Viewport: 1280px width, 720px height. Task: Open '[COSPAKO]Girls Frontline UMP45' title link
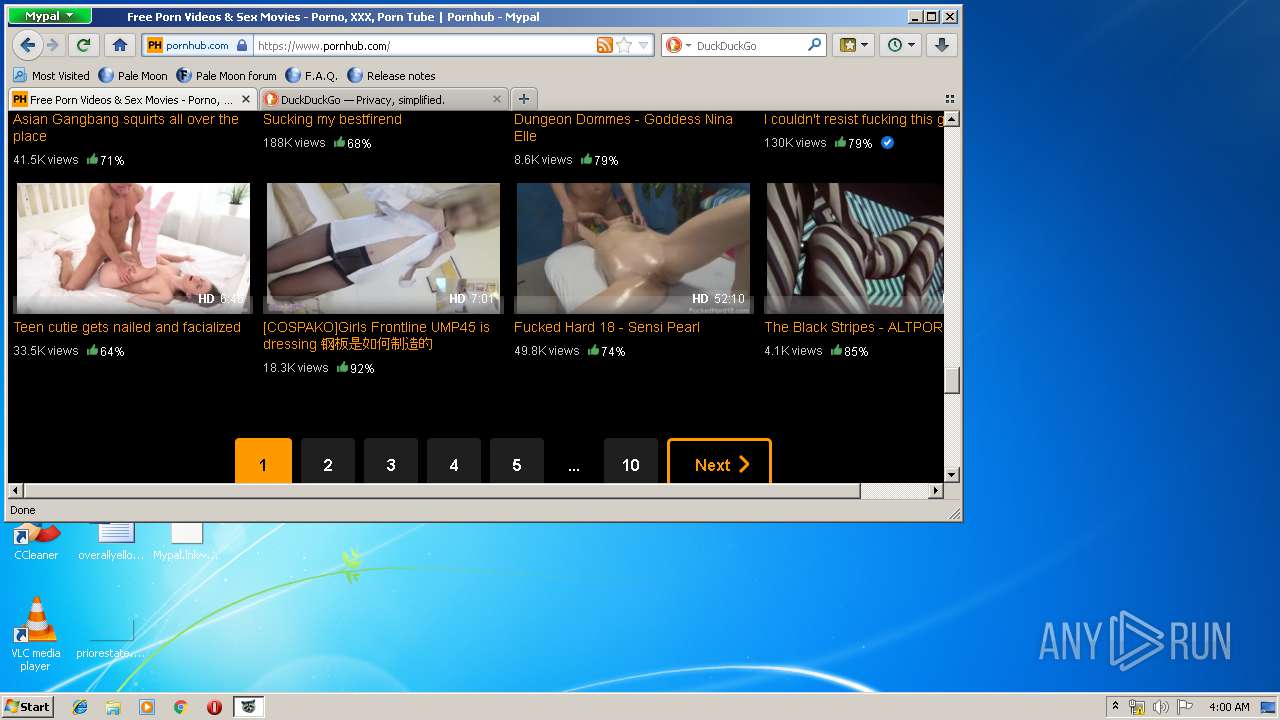(x=376, y=335)
